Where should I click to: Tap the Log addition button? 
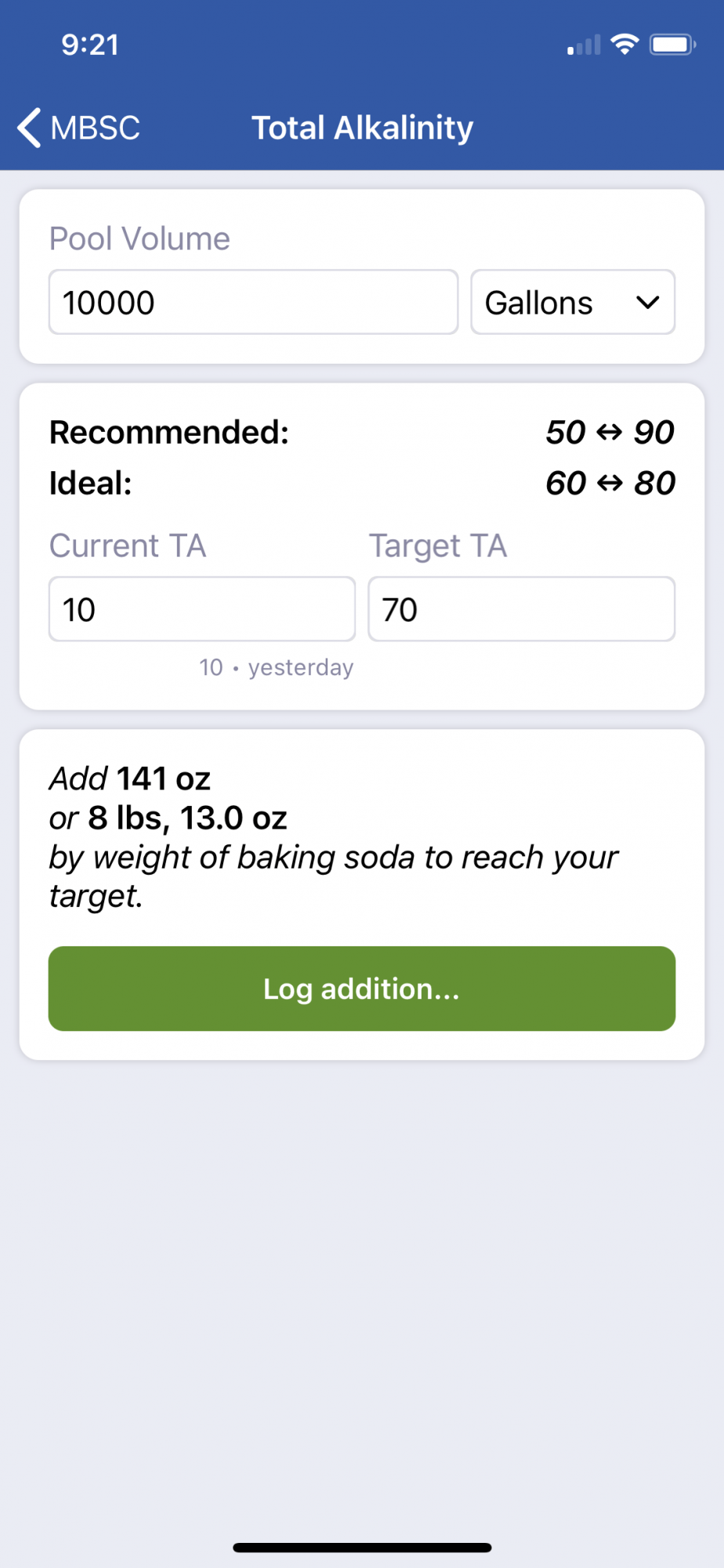(x=362, y=989)
